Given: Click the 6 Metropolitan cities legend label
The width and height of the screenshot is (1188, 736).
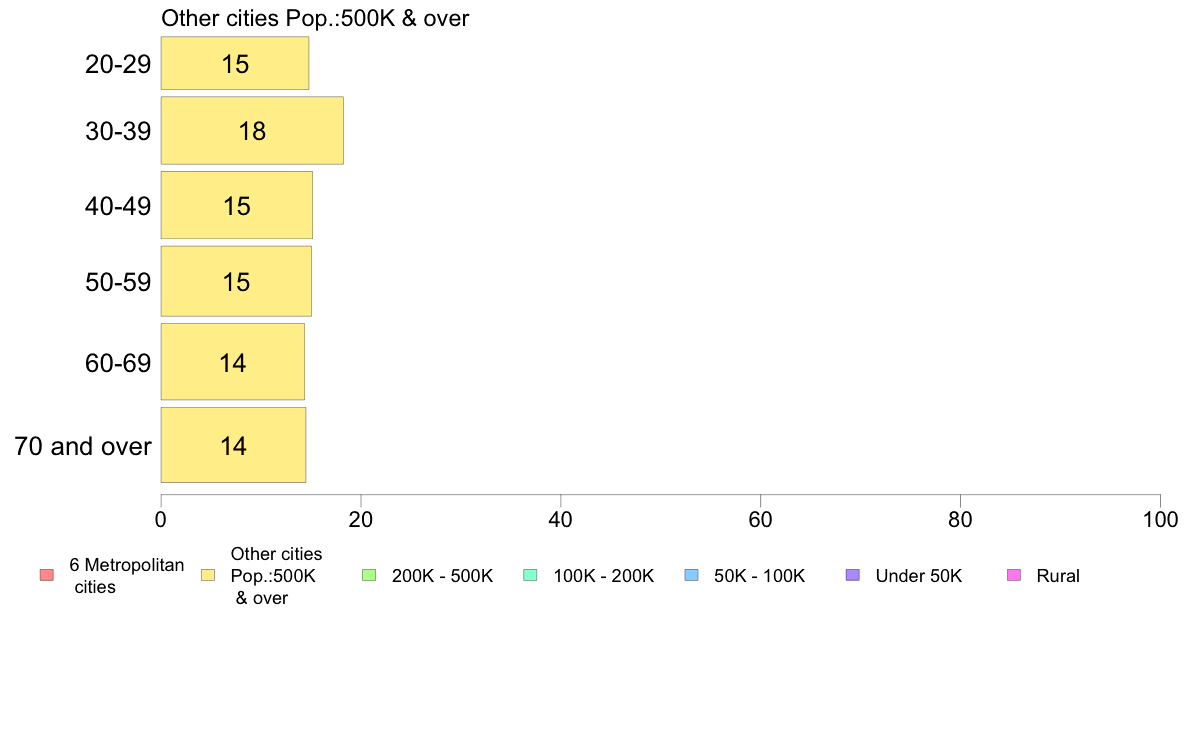Looking at the screenshot, I should (127, 576).
